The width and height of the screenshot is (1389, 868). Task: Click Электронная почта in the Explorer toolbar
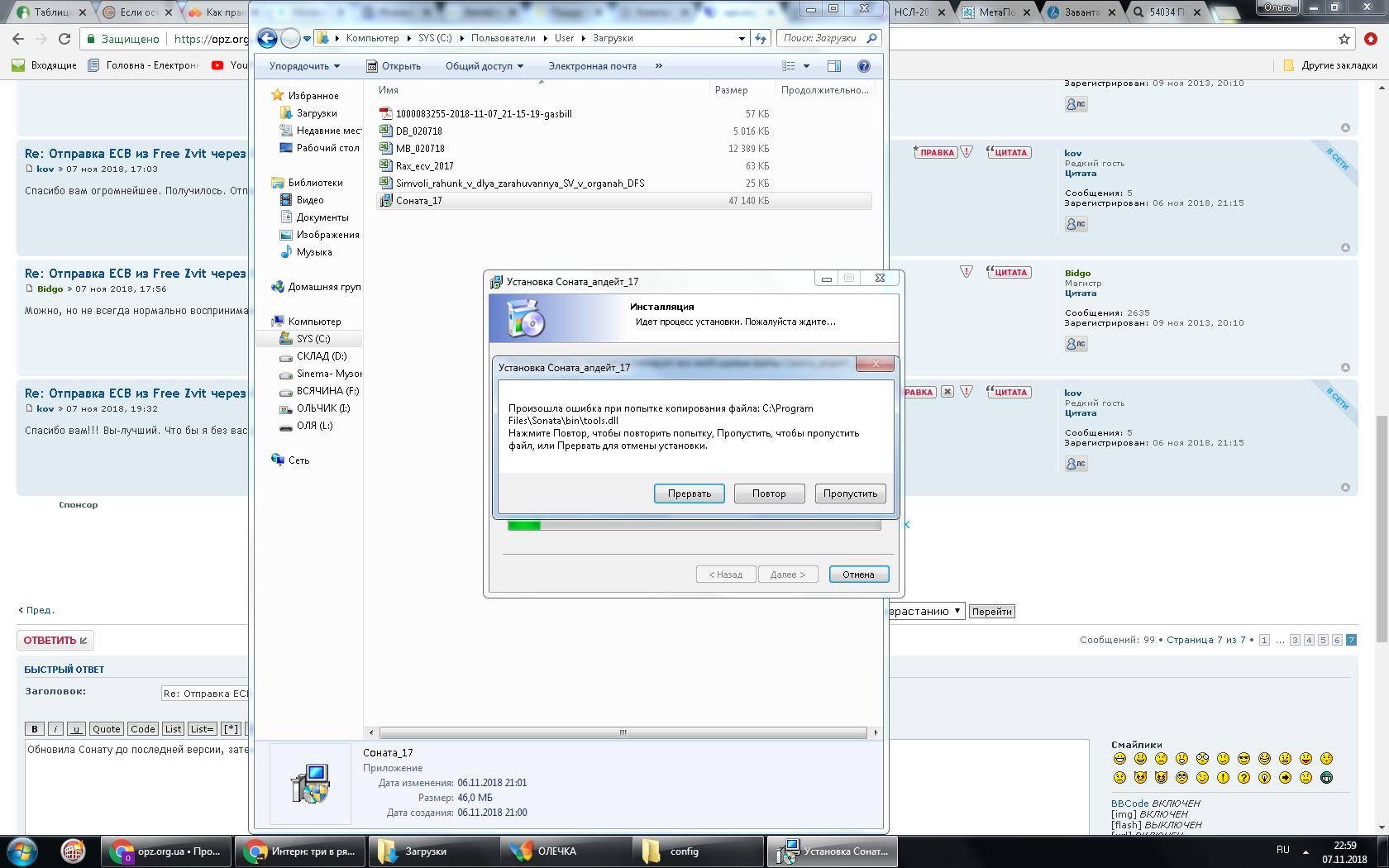pos(592,66)
